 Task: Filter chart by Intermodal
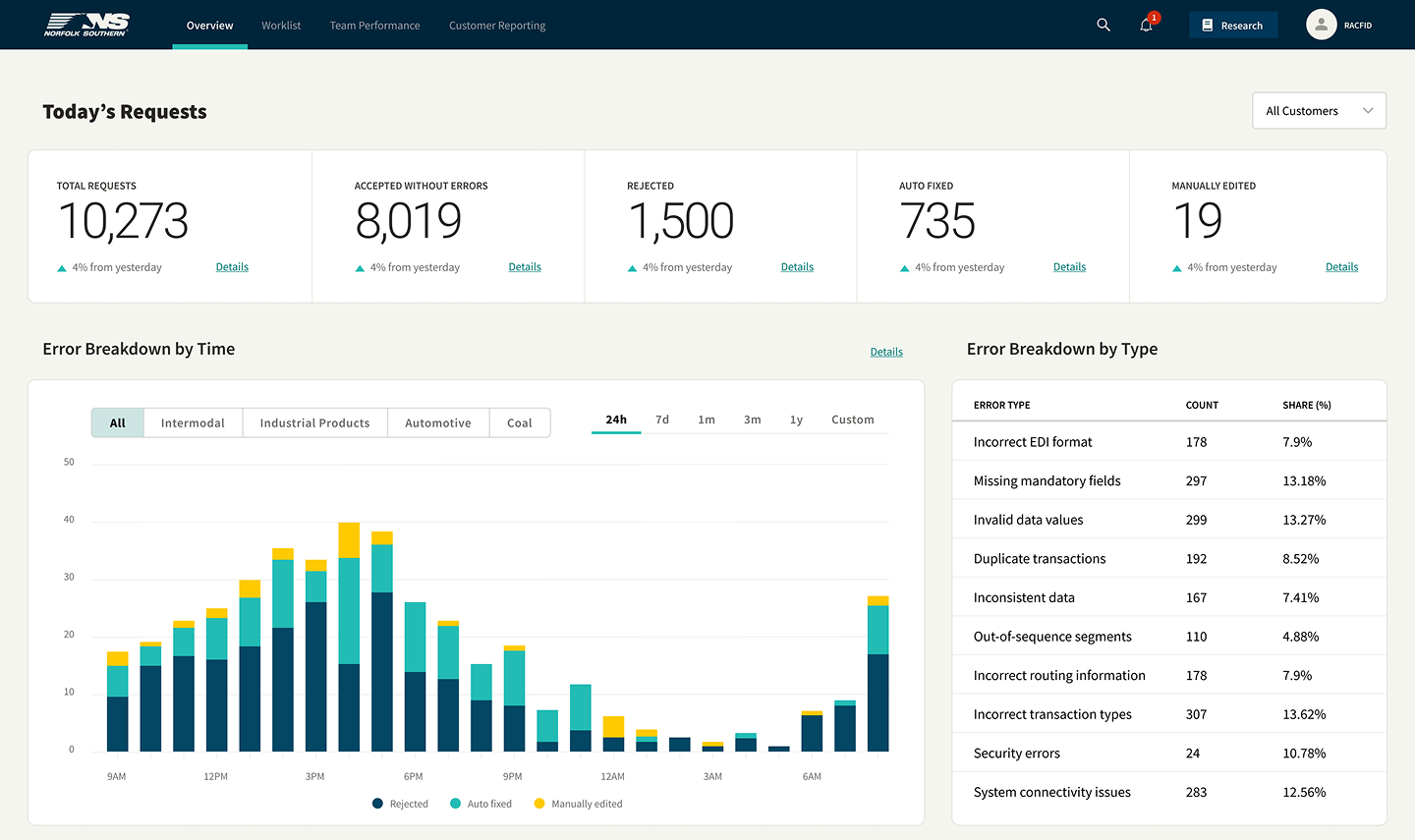(x=193, y=423)
